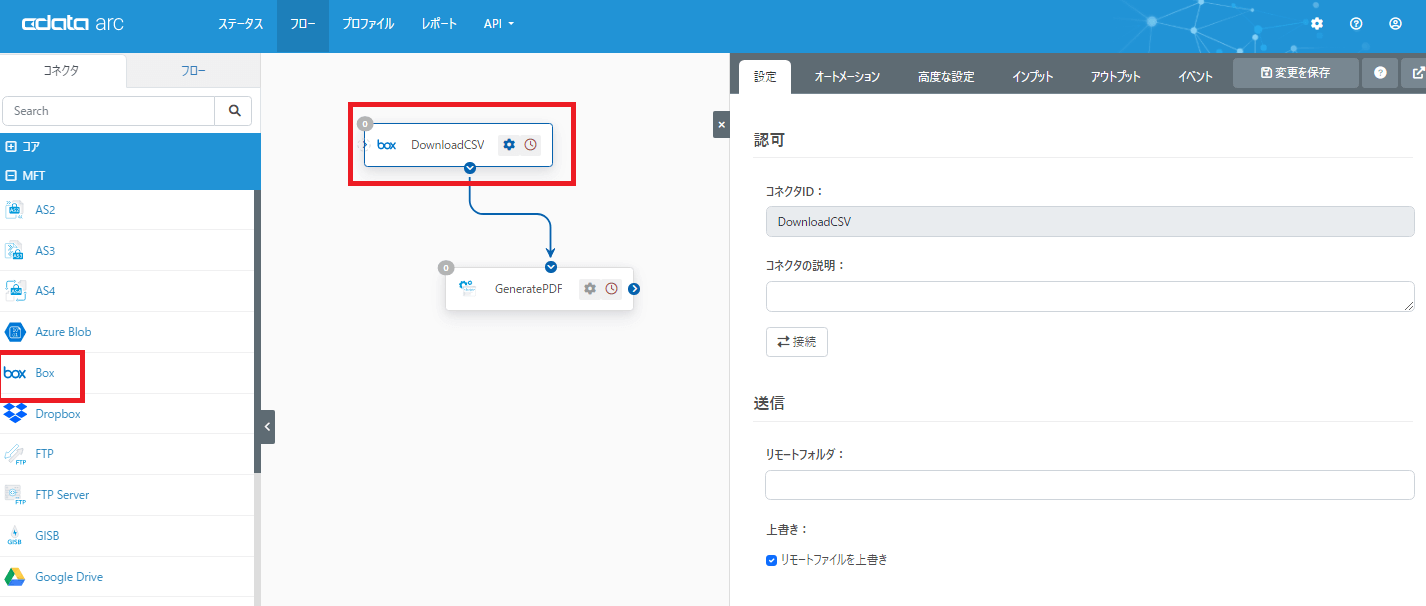Toggle the remote file overwrite checkbox
This screenshot has width=1426, height=606.
coord(772,560)
